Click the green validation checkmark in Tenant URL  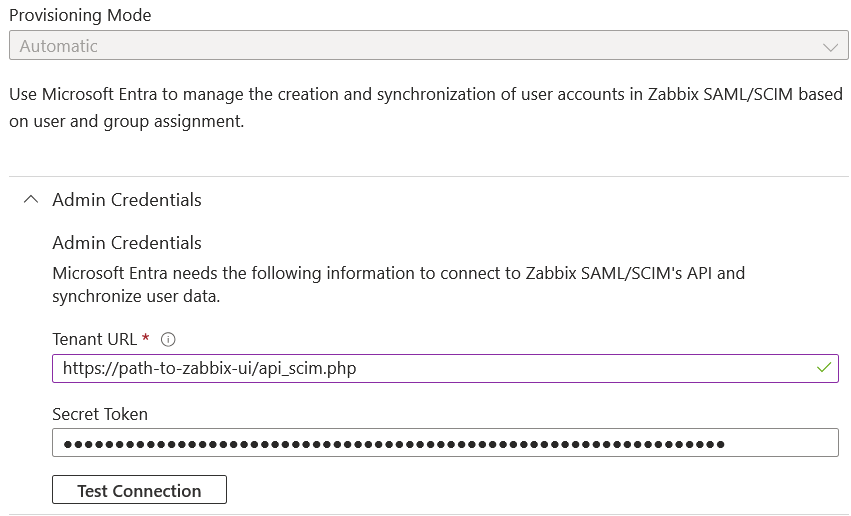[x=823, y=368]
